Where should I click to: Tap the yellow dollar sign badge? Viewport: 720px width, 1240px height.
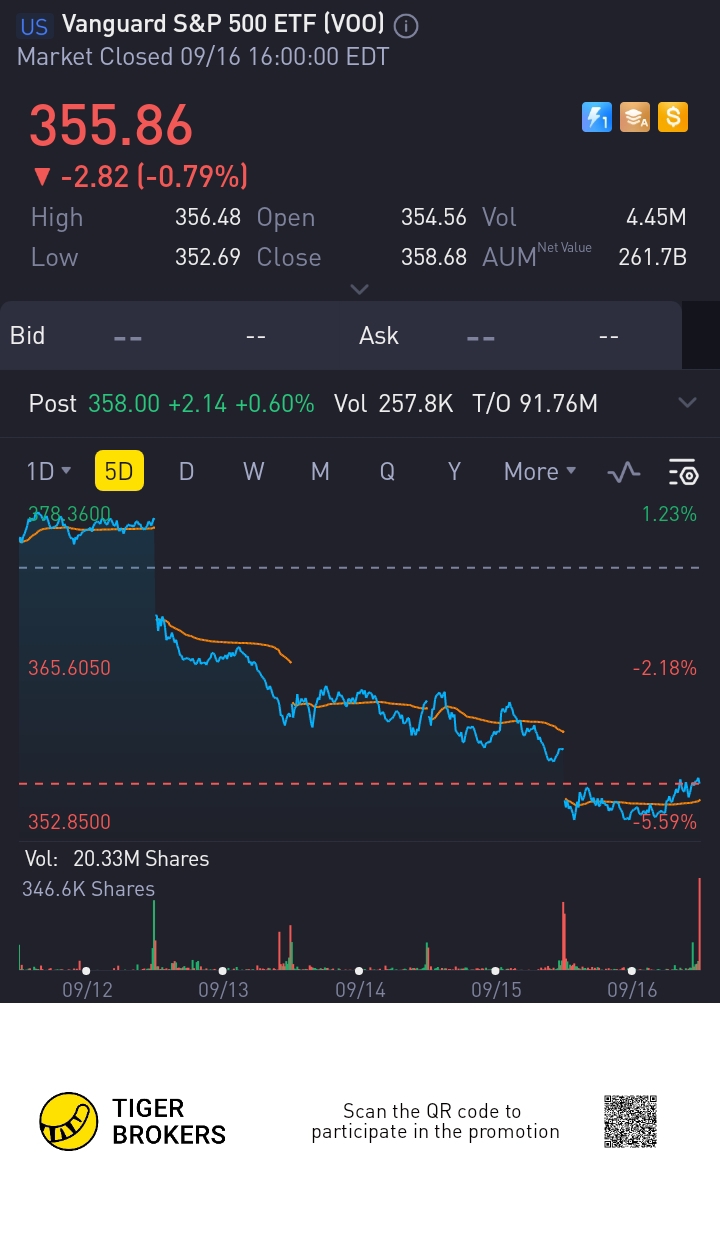click(x=673, y=118)
